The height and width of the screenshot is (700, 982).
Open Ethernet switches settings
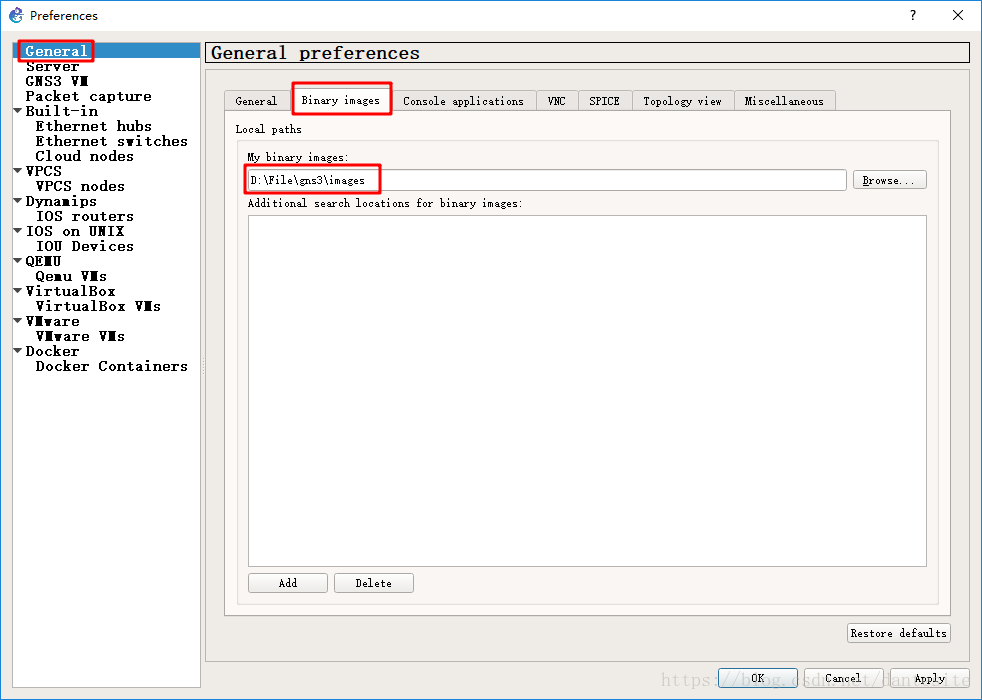[x=111, y=142]
